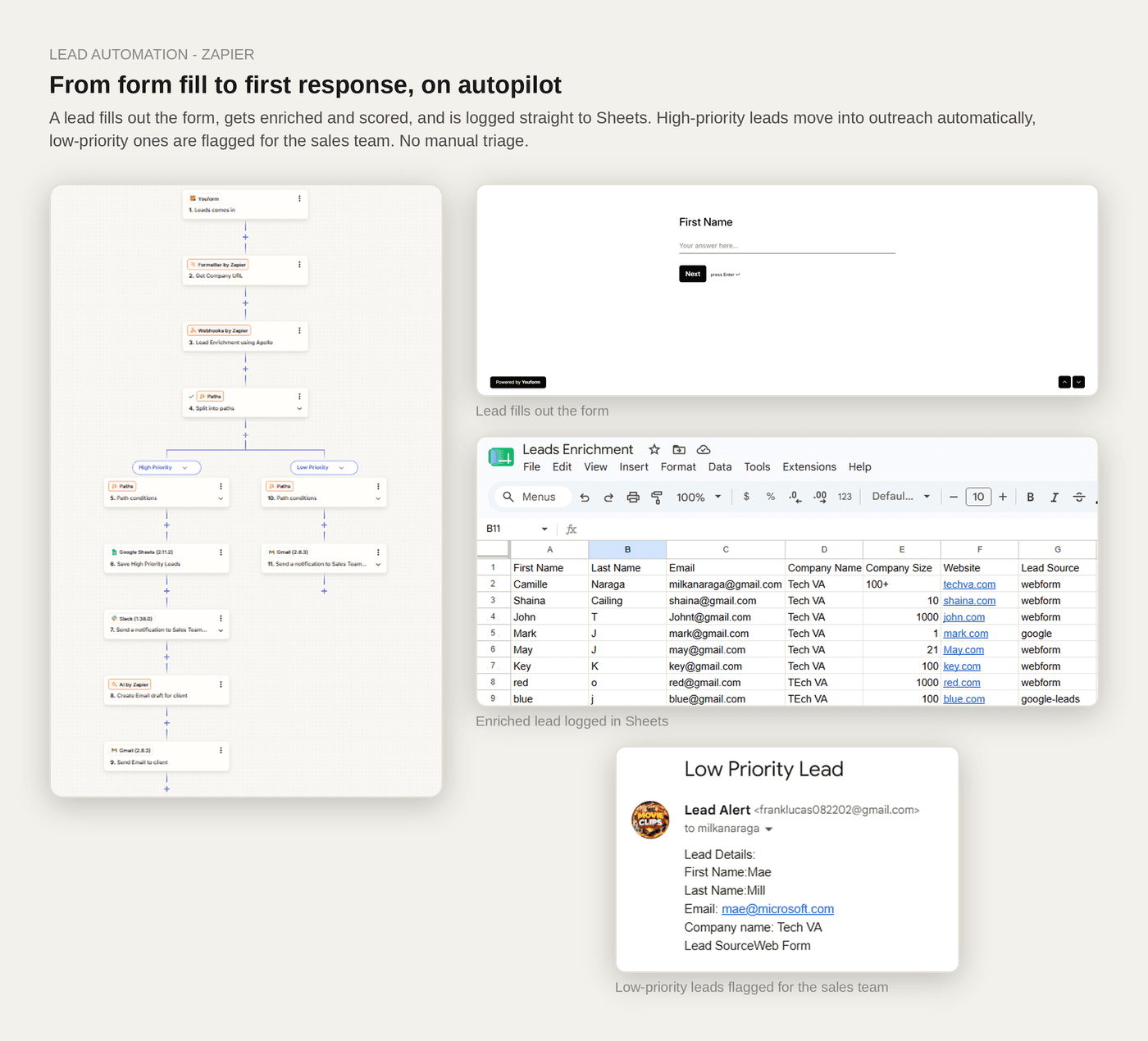Screen dimensions: 1148x1041
Task: Open the Default font dropdown
Action: point(901,497)
